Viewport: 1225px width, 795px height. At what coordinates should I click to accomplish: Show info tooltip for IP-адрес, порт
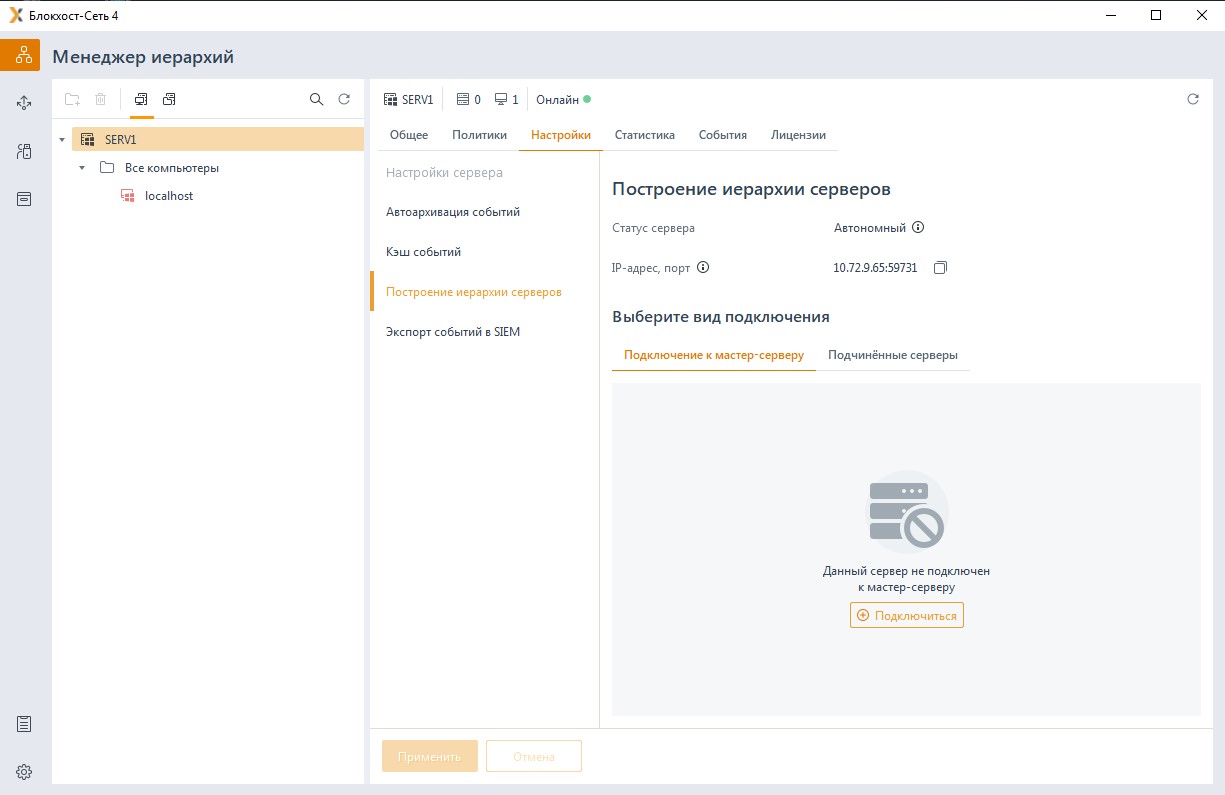pos(703,267)
